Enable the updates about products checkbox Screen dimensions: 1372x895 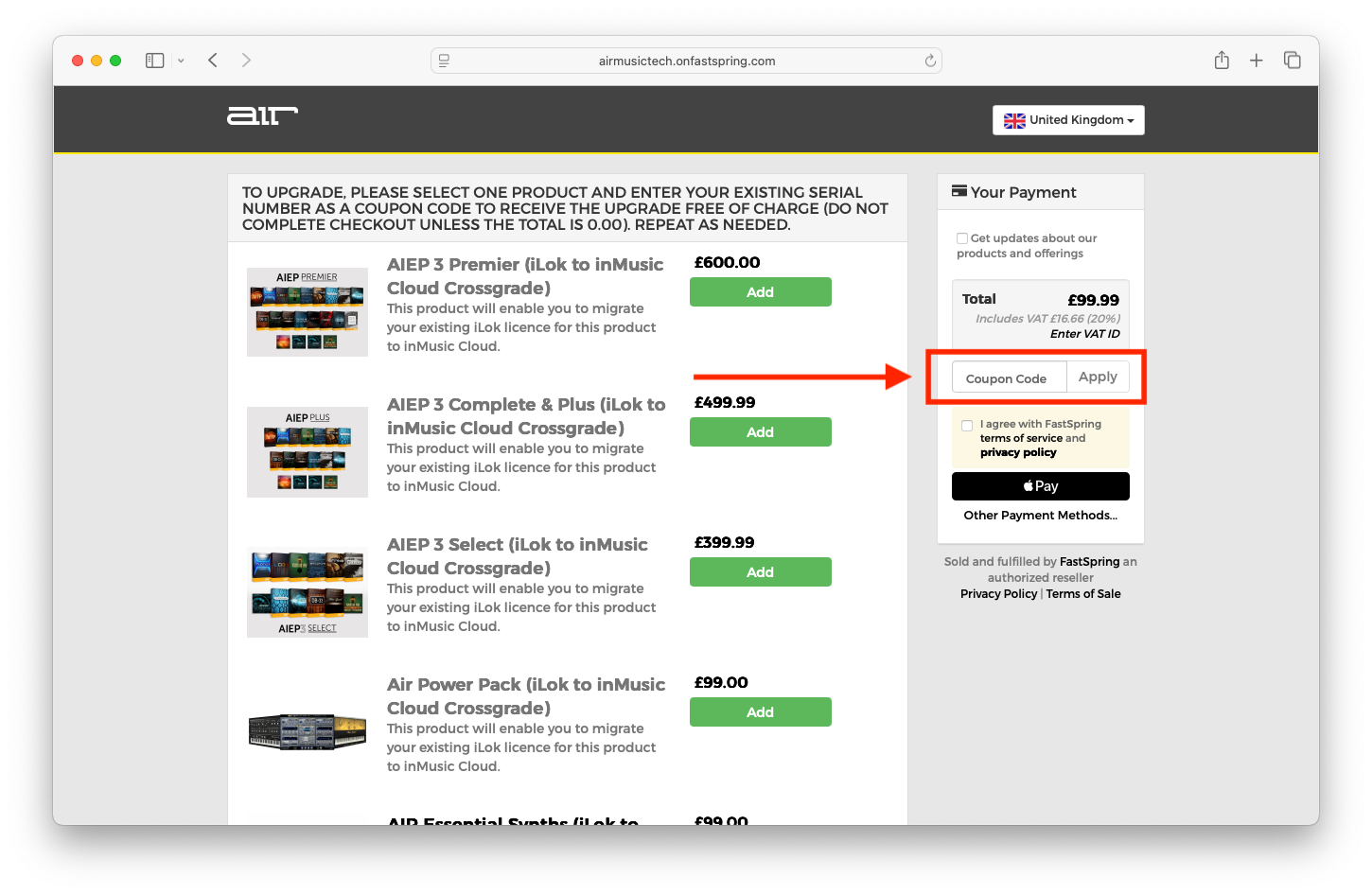962,238
